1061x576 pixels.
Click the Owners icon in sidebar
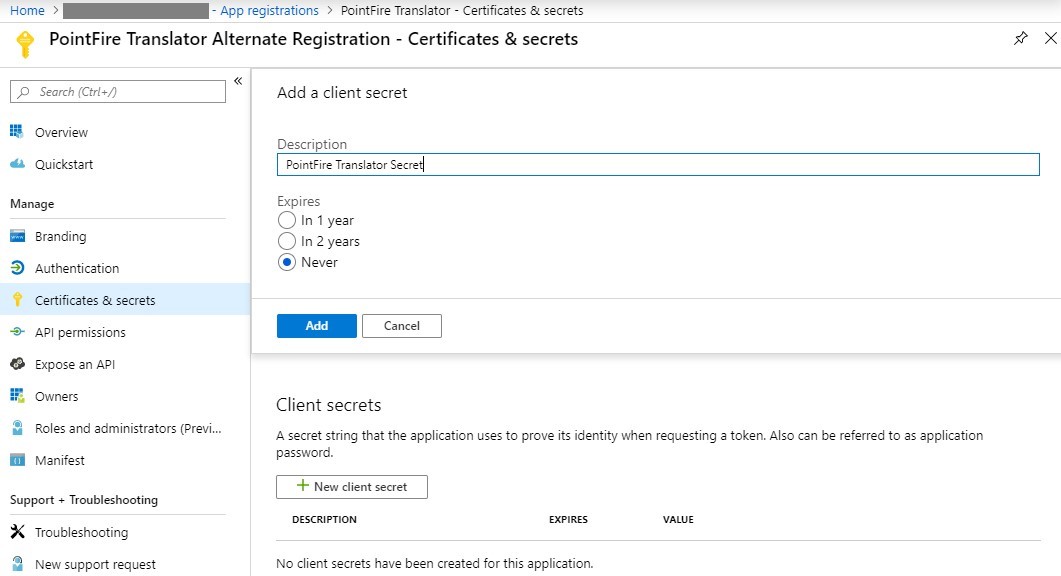(x=17, y=396)
